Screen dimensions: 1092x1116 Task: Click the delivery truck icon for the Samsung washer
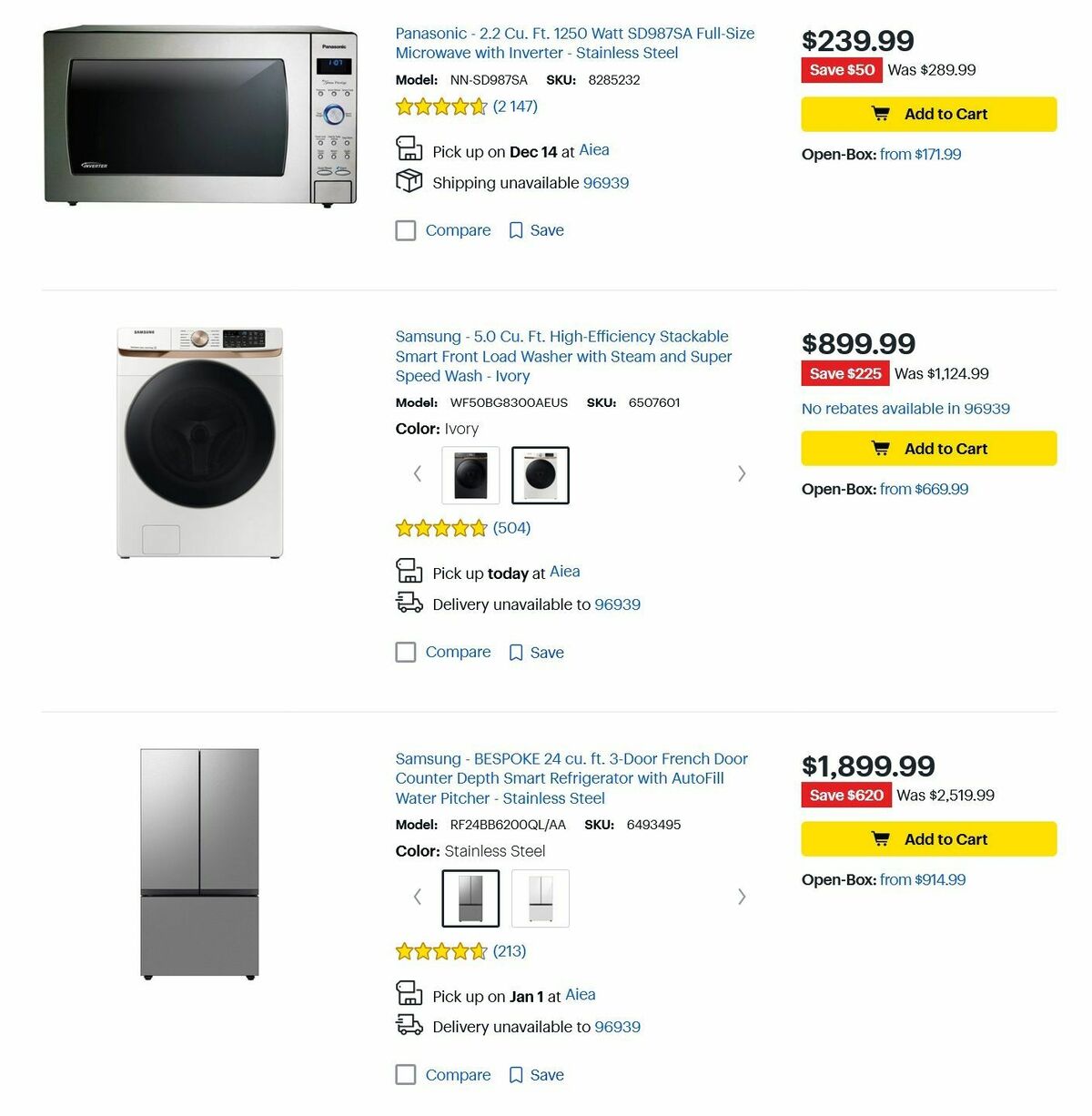pos(409,602)
